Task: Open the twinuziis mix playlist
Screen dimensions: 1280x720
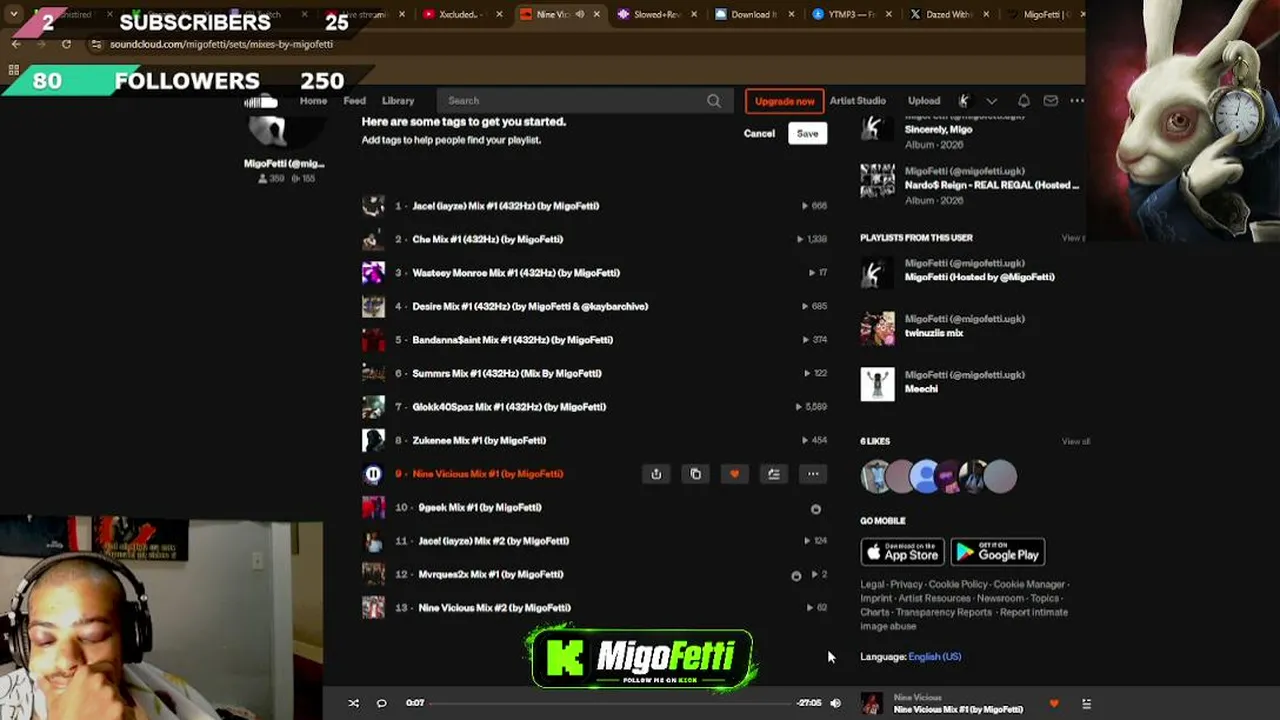Action: (x=934, y=333)
